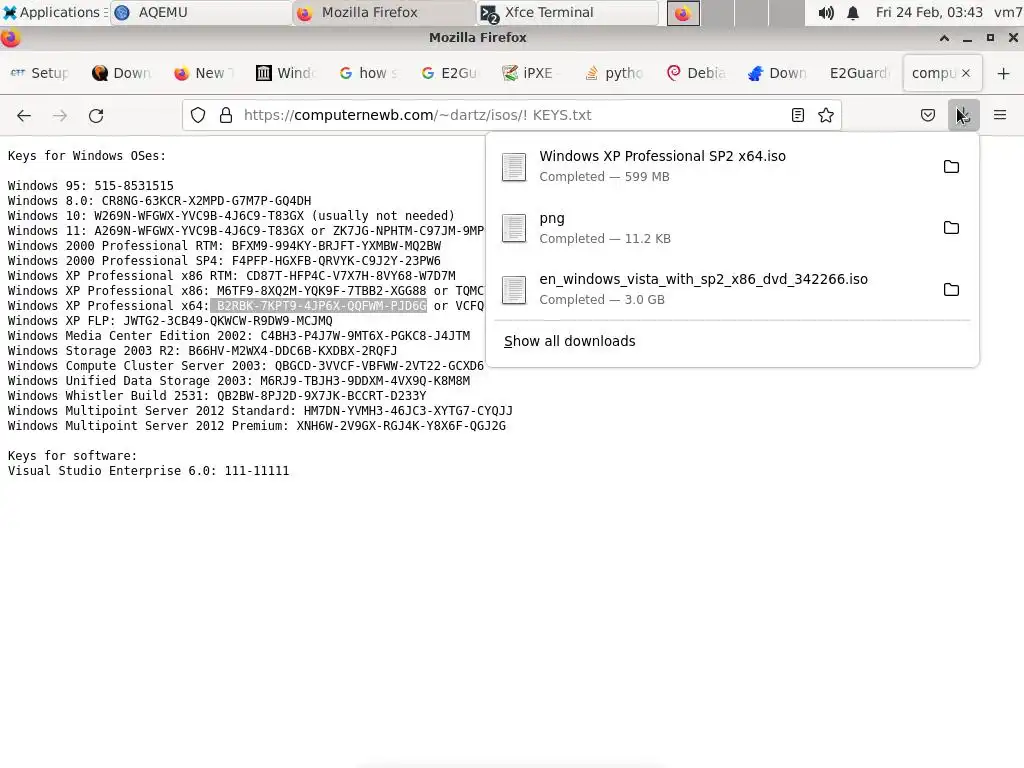Click the highlighted XP x64 product key
Image resolution: width=1024 pixels, height=768 pixels.
pyautogui.click(x=319, y=306)
